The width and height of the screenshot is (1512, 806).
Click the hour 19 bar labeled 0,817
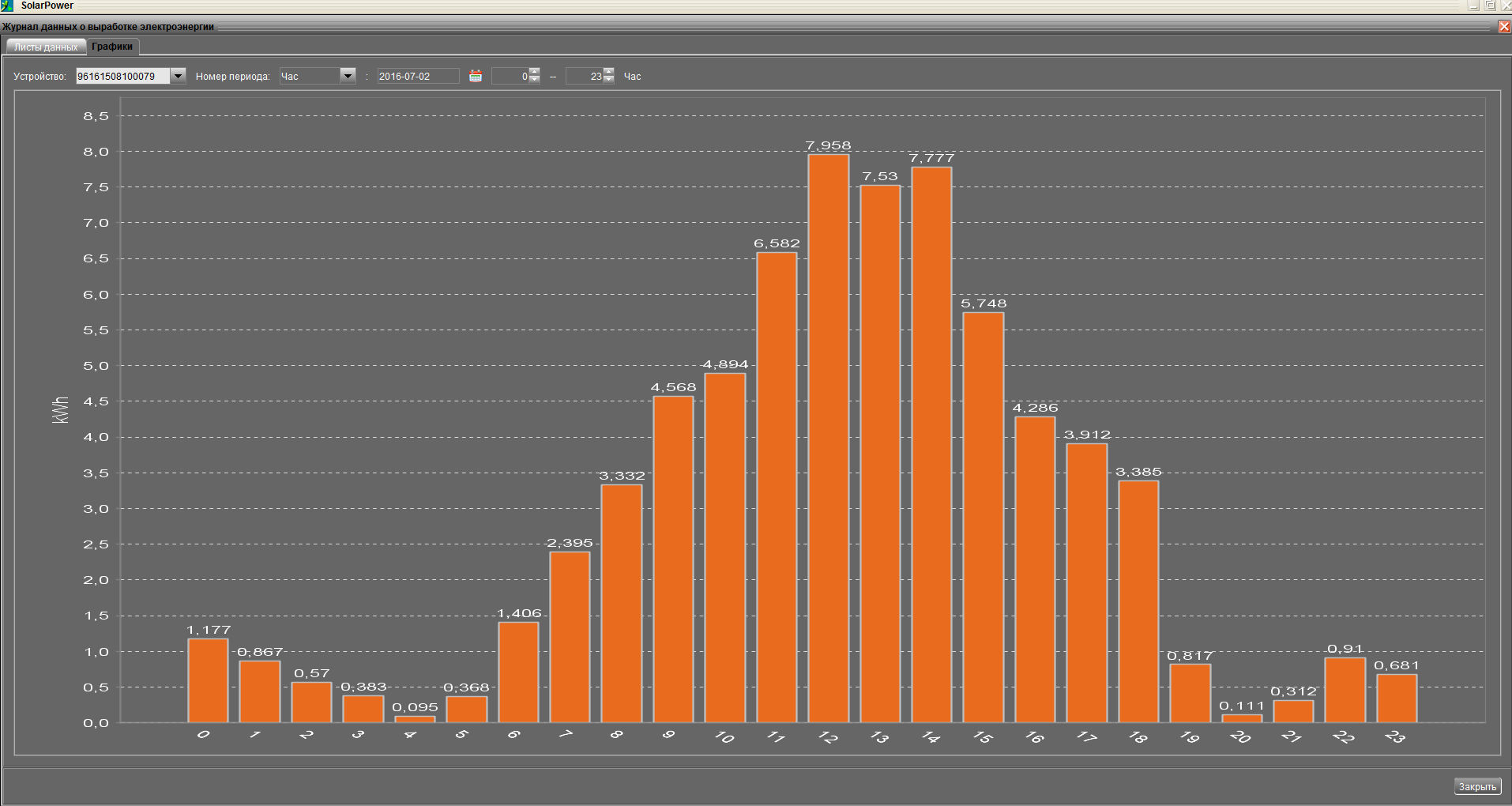pos(1190,693)
